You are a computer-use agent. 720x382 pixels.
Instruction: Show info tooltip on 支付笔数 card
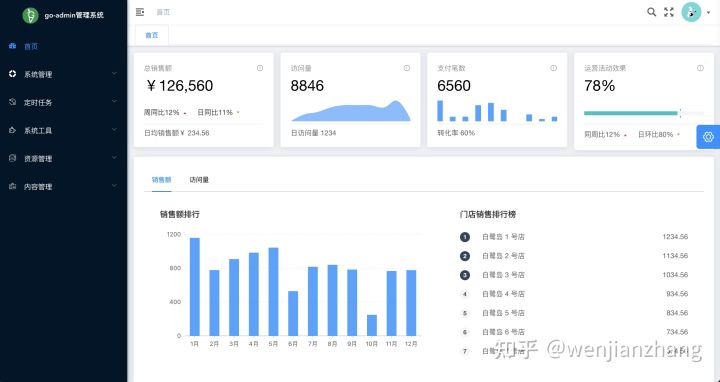point(554,68)
